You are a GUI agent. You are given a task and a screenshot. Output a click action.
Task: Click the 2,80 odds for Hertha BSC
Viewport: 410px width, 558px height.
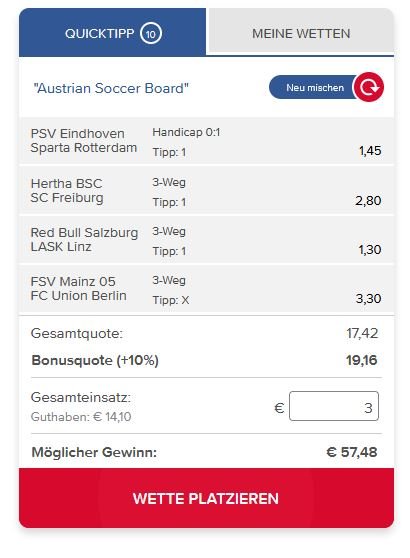pos(368,201)
